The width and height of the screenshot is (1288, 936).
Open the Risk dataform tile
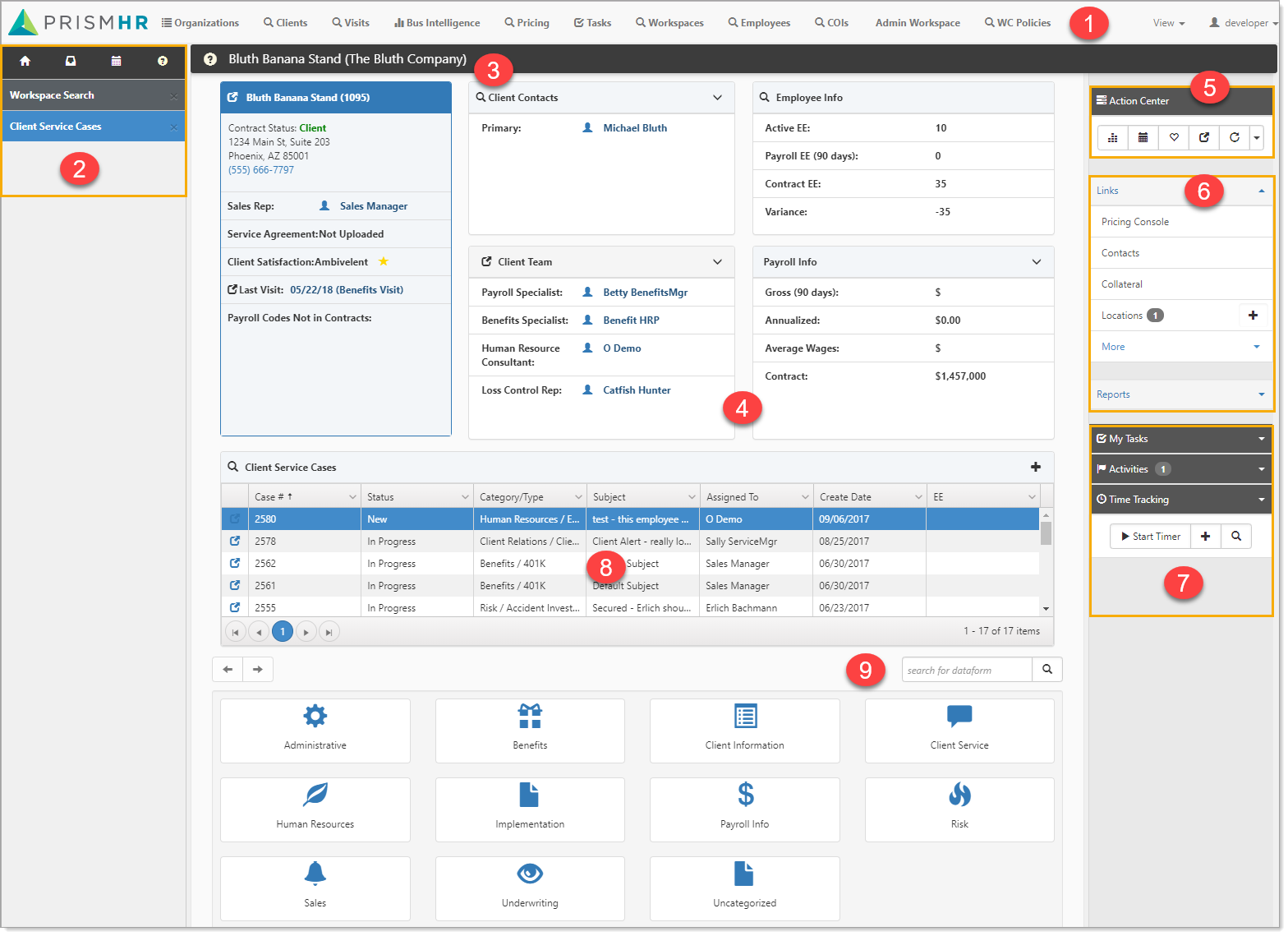[x=959, y=809]
